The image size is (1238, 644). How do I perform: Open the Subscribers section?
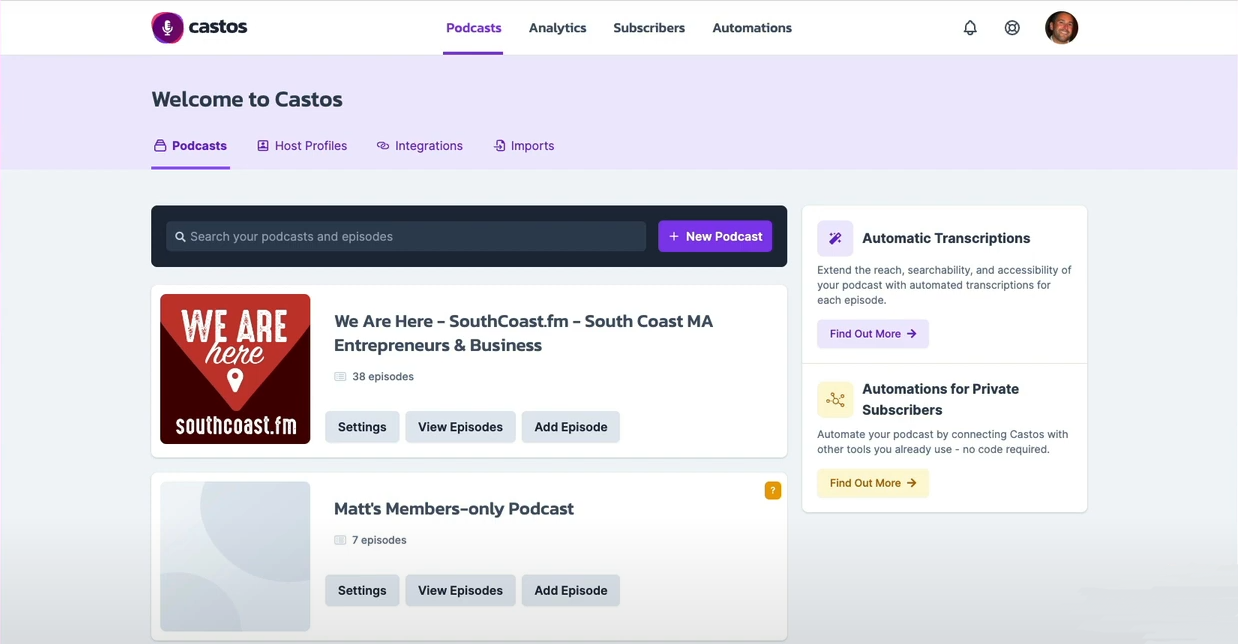click(648, 27)
